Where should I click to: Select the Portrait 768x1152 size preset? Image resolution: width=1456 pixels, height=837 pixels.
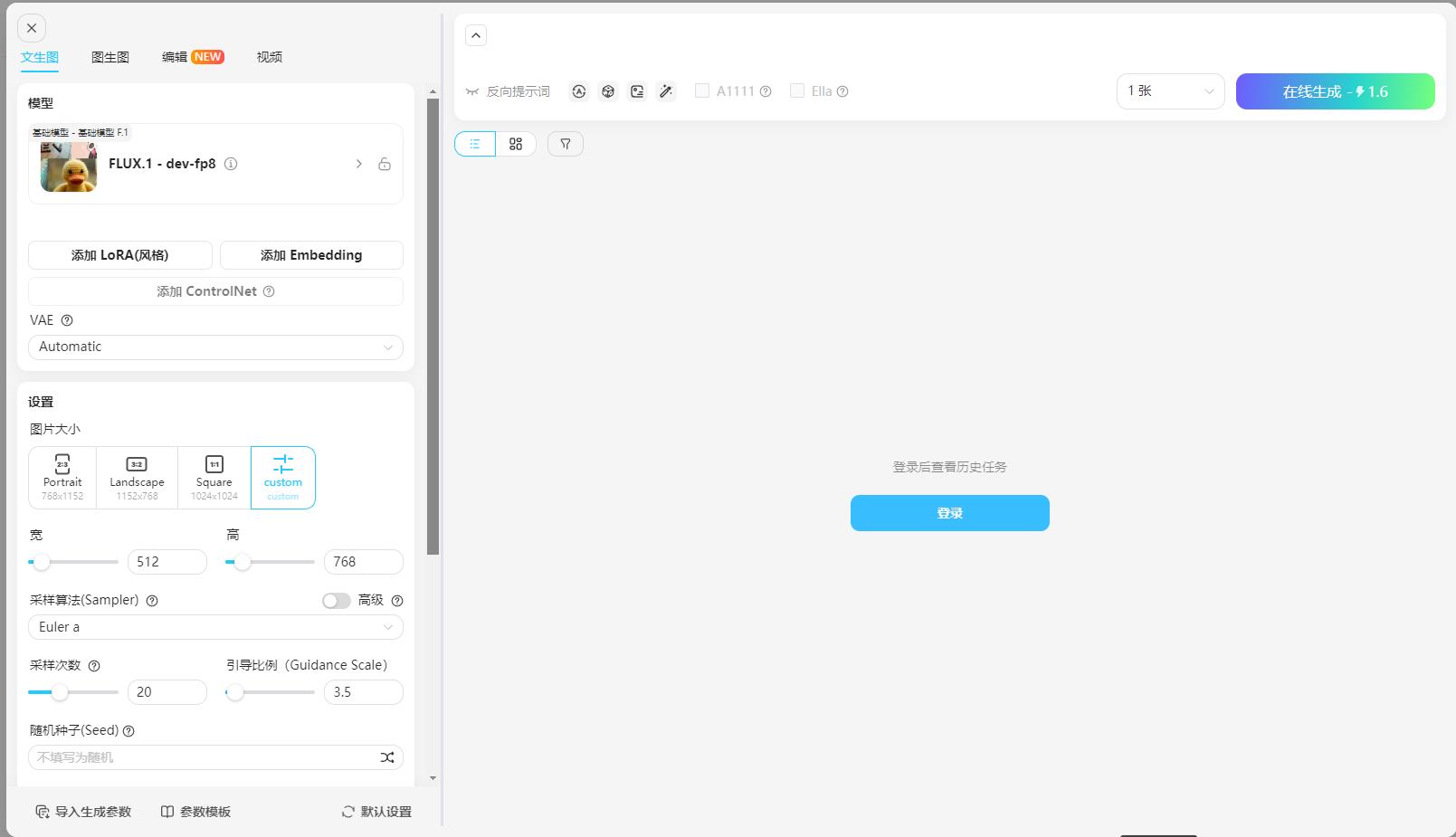(62, 477)
